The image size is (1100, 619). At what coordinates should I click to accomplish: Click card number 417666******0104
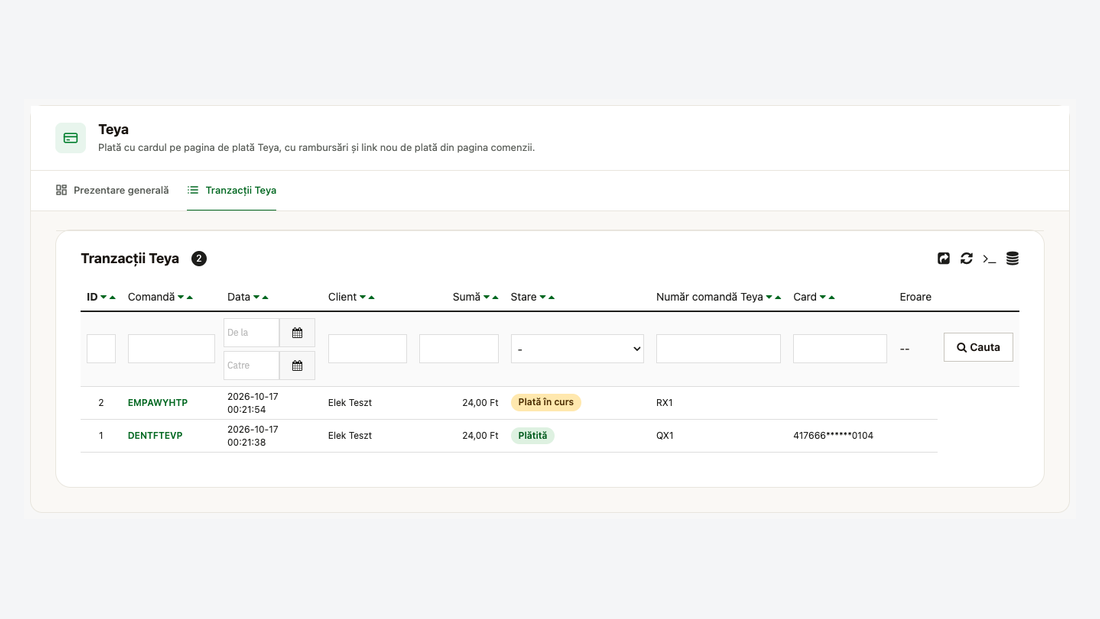pyautogui.click(x=833, y=436)
